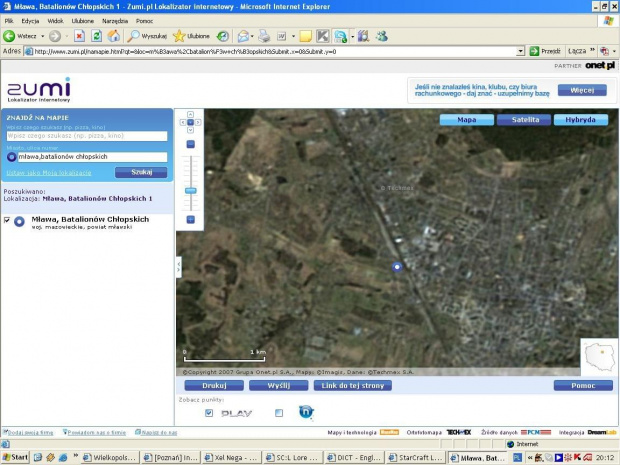
Task: Click the Word edit icon
Action: click(282, 36)
